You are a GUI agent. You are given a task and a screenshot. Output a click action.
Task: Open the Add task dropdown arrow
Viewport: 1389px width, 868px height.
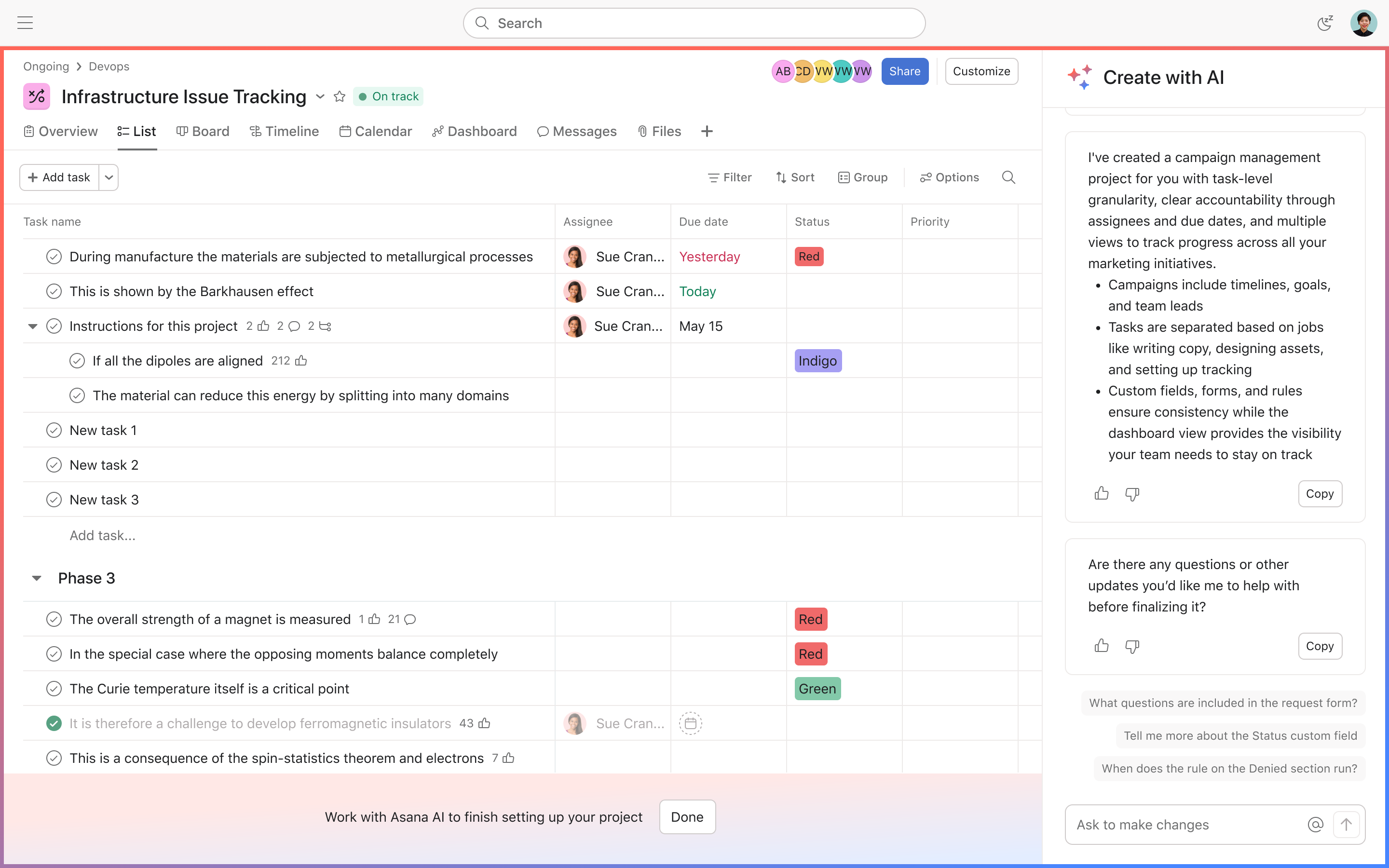(x=109, y=177)
